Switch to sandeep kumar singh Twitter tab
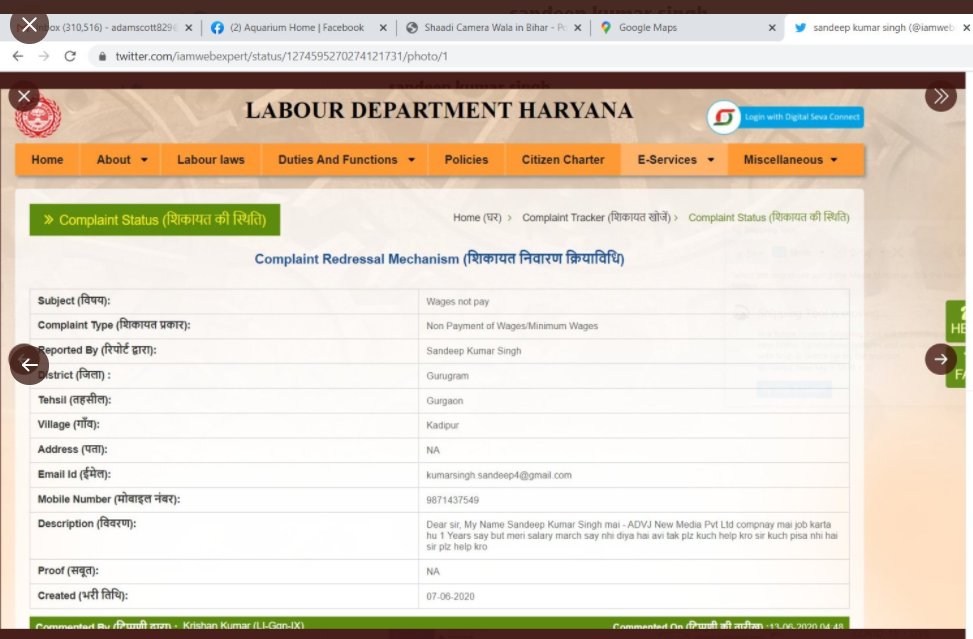973x639 pixels. tap(882, 27)
